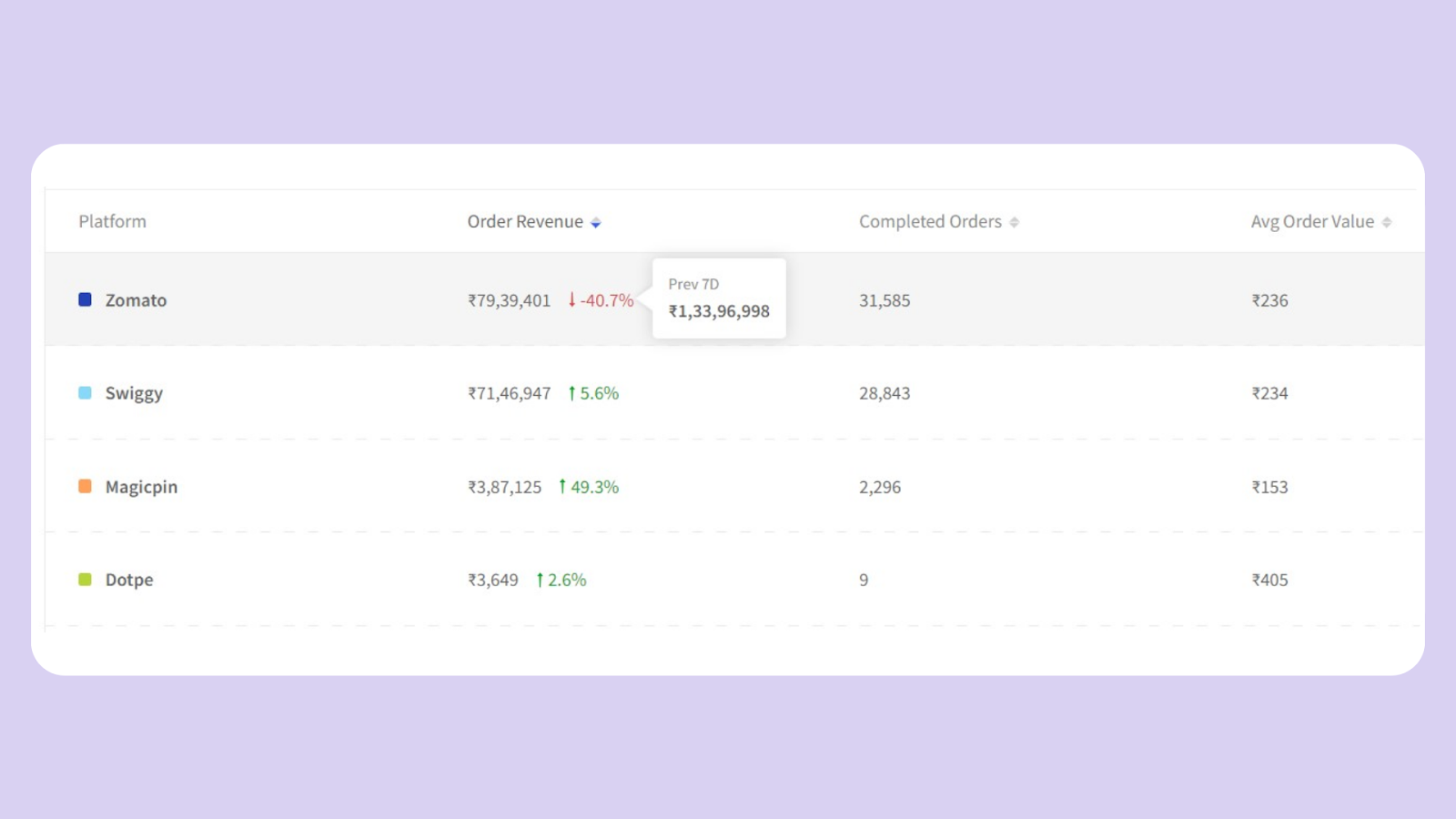The height and width of the screenshot is (819, 1456).
Task: Select the Zomato blue color swatch
Action: pyautogui.click(x=84, y=299)
